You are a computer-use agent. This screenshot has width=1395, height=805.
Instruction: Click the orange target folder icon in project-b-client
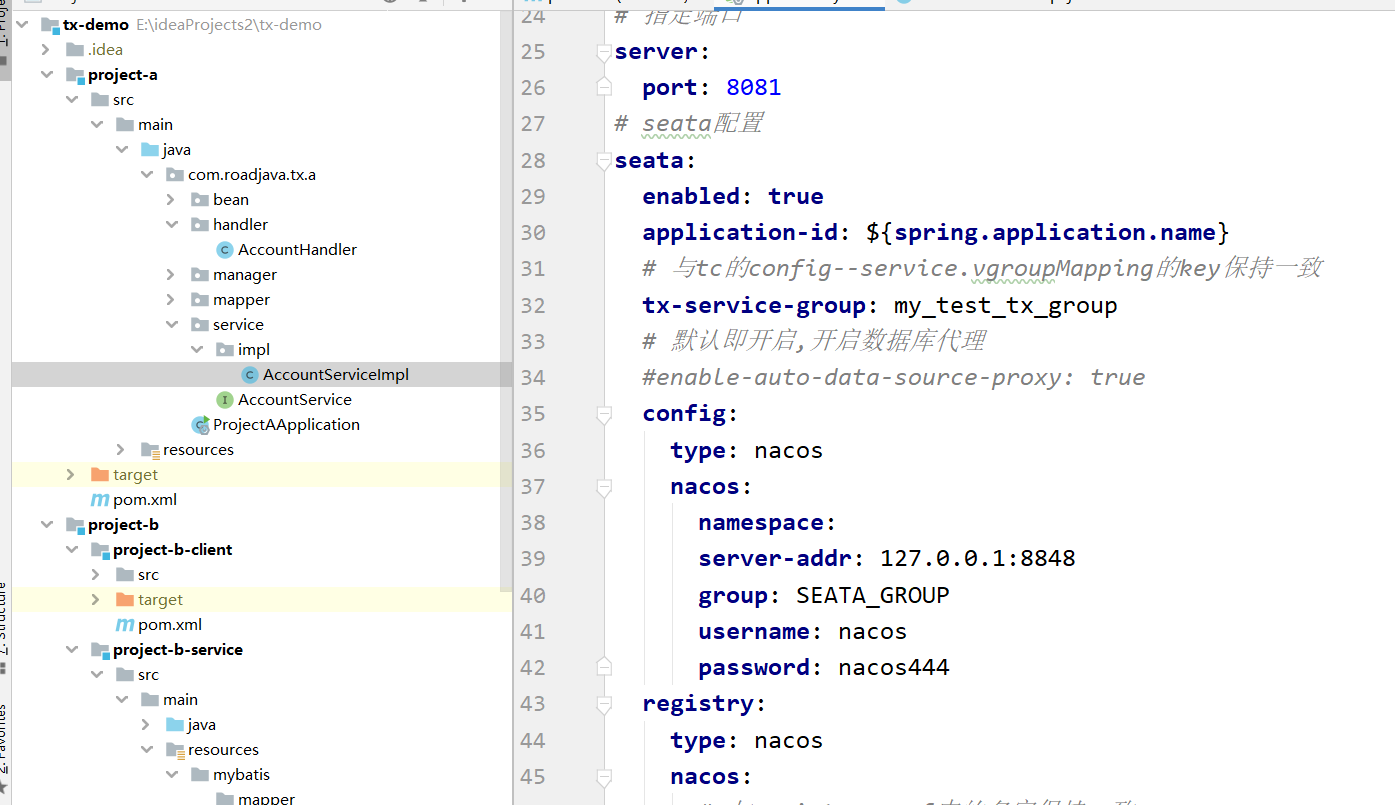(124, 599)
